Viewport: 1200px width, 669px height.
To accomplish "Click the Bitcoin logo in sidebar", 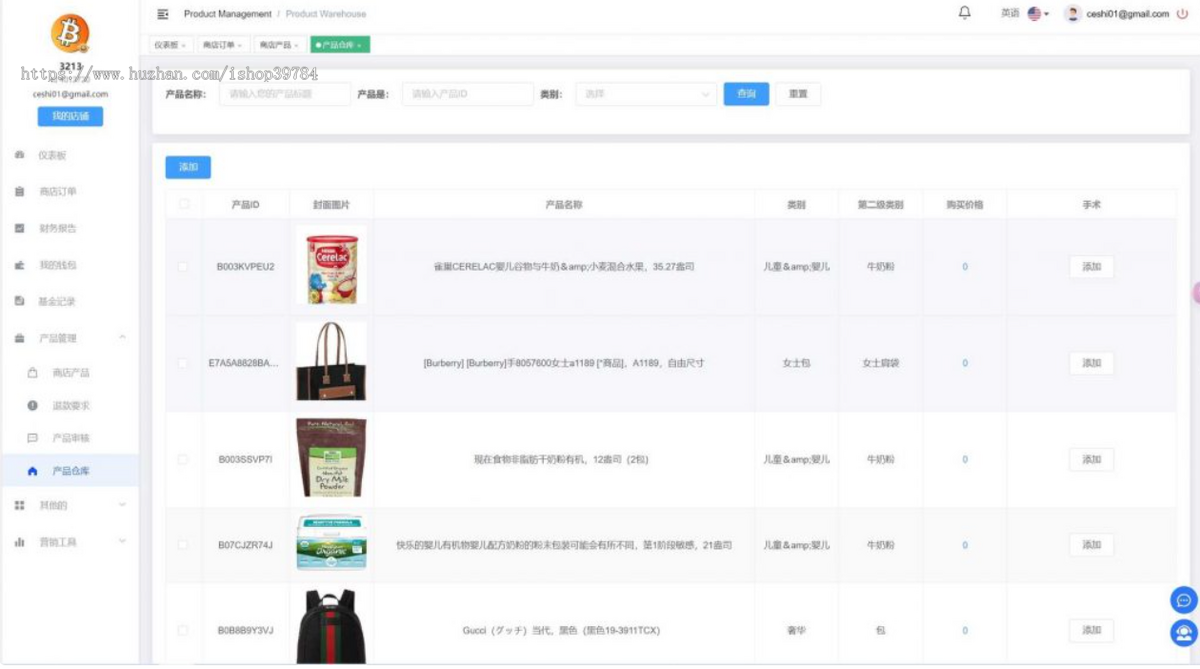I will coord(70,33).
